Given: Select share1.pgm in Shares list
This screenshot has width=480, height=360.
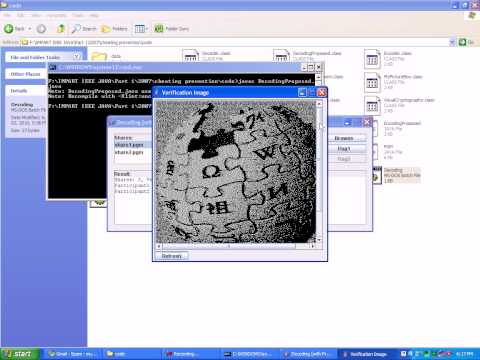Looking at the screenshot, I should [133, 145].
